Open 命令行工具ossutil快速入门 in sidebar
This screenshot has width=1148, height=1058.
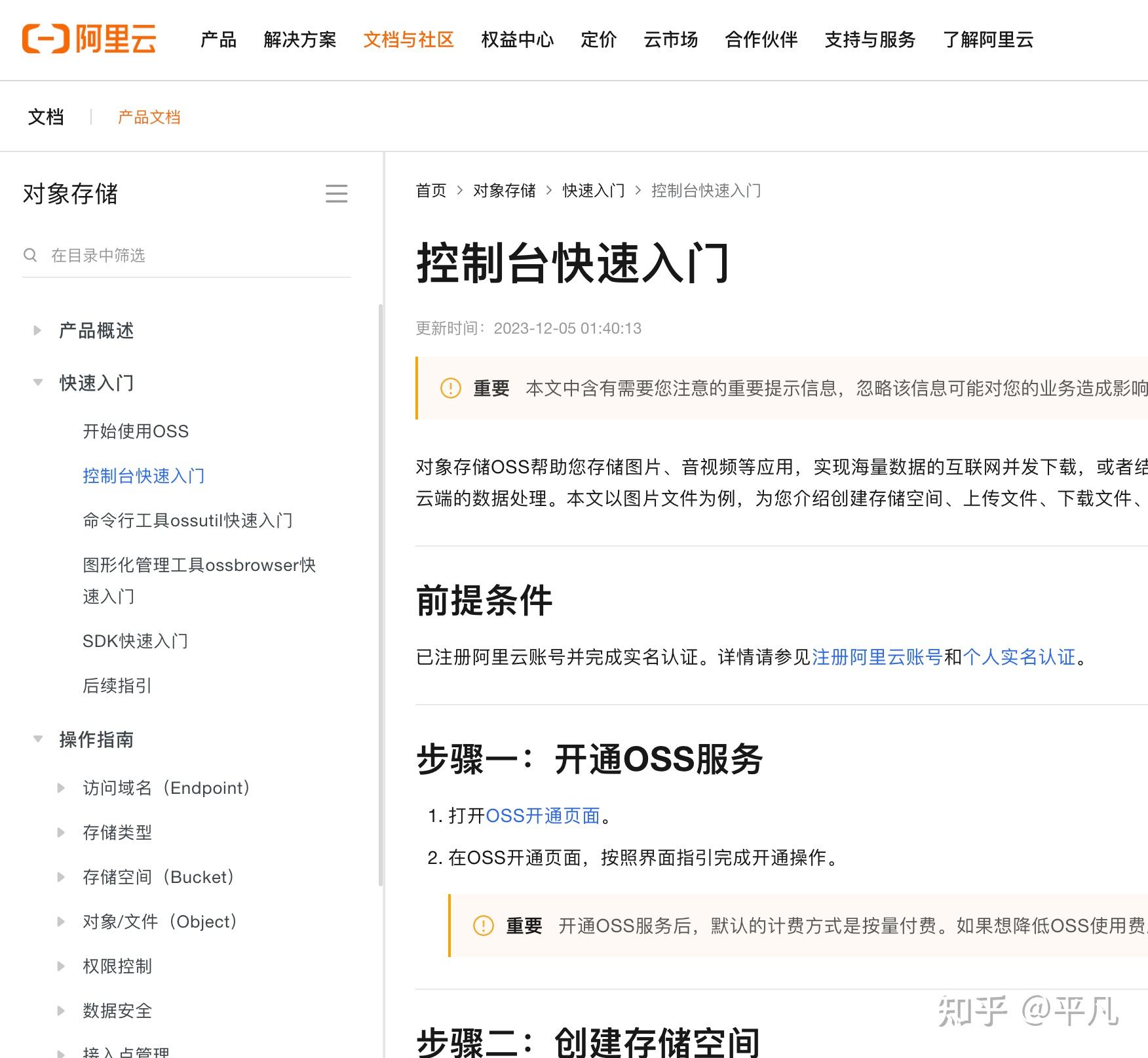coord(187,520)
